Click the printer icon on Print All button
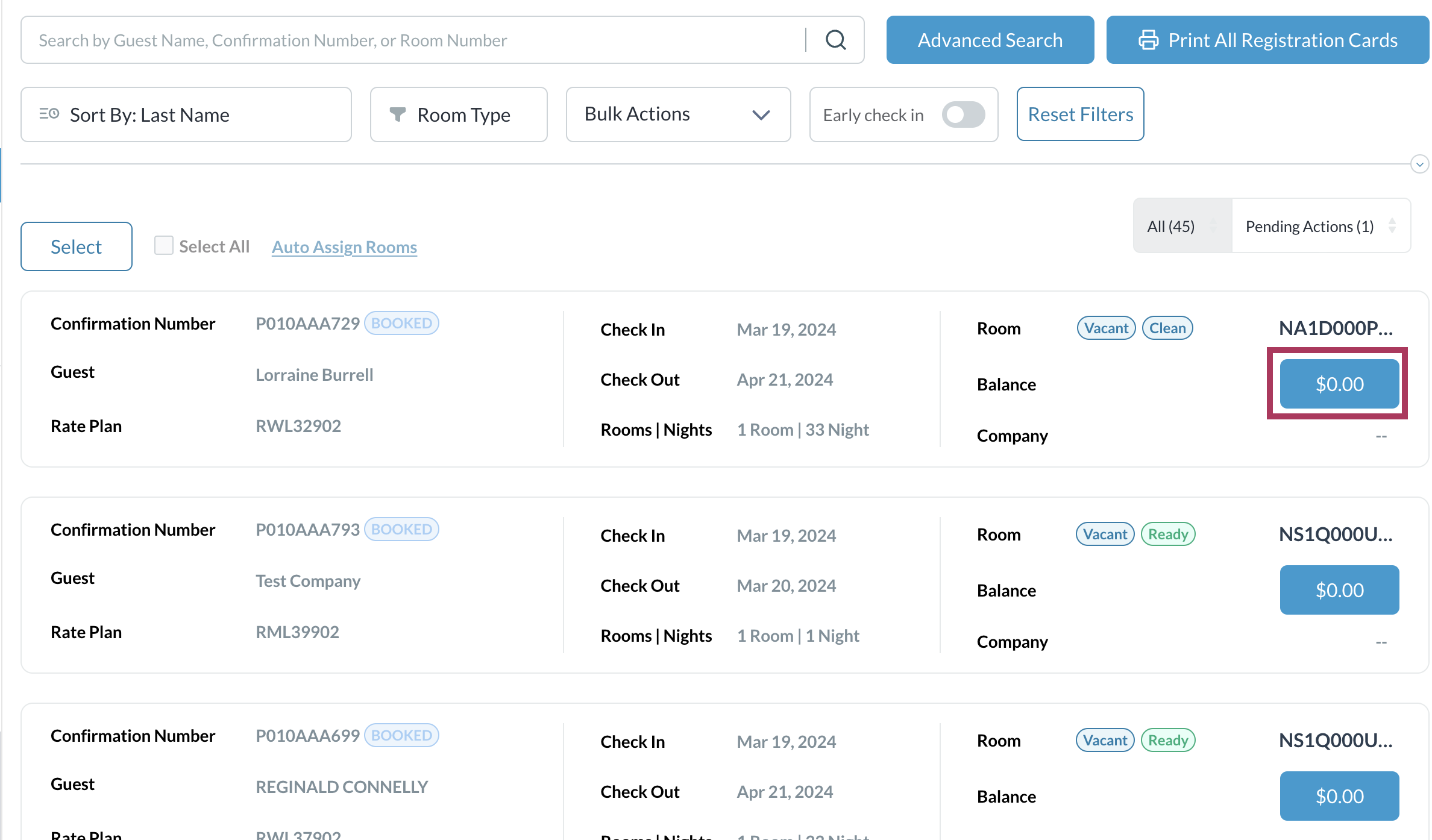This screenshot has height=840, width=1432. [x=1148, y=40]
